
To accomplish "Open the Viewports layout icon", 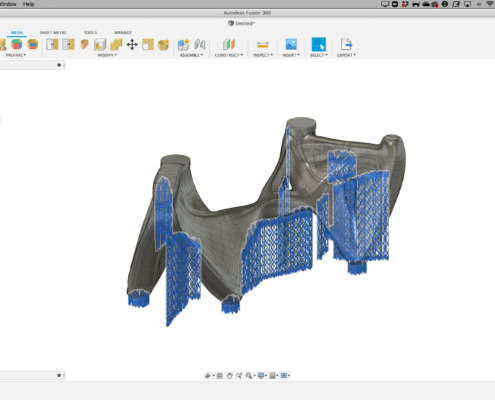I will [x=284, y=376].
